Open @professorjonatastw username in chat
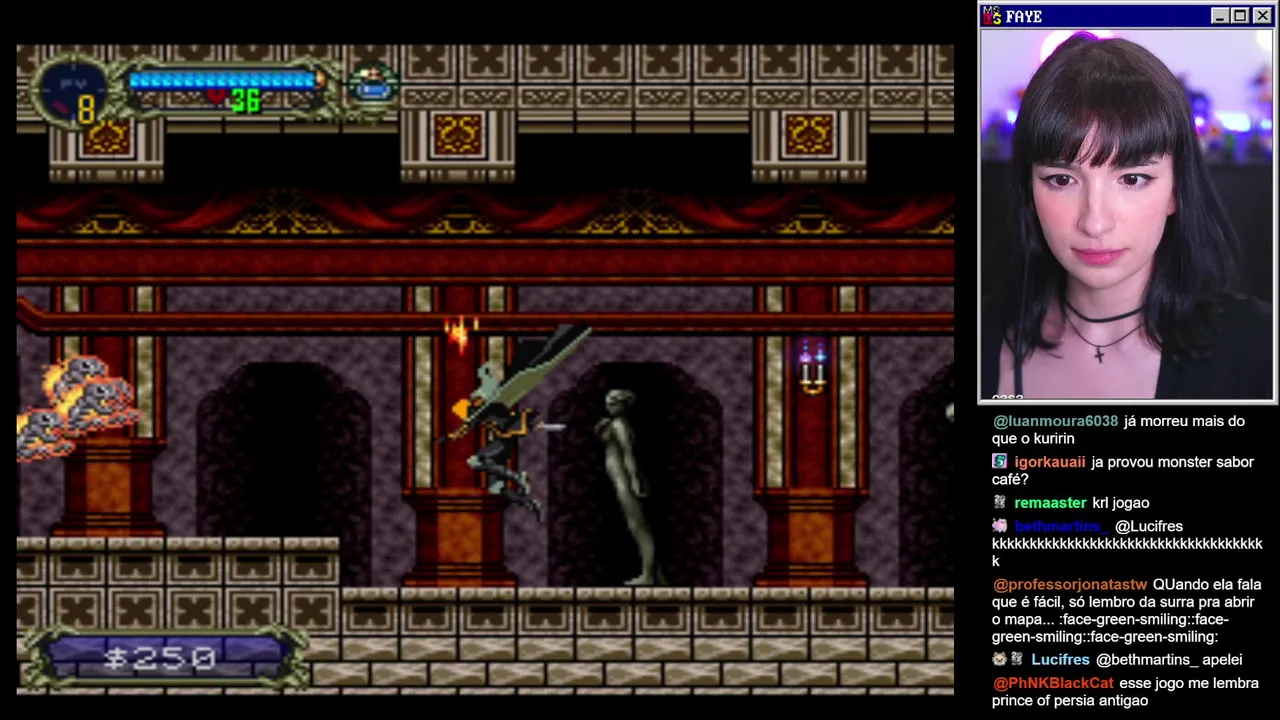This screenshot has width=1280, height=720. [1070, 584]
